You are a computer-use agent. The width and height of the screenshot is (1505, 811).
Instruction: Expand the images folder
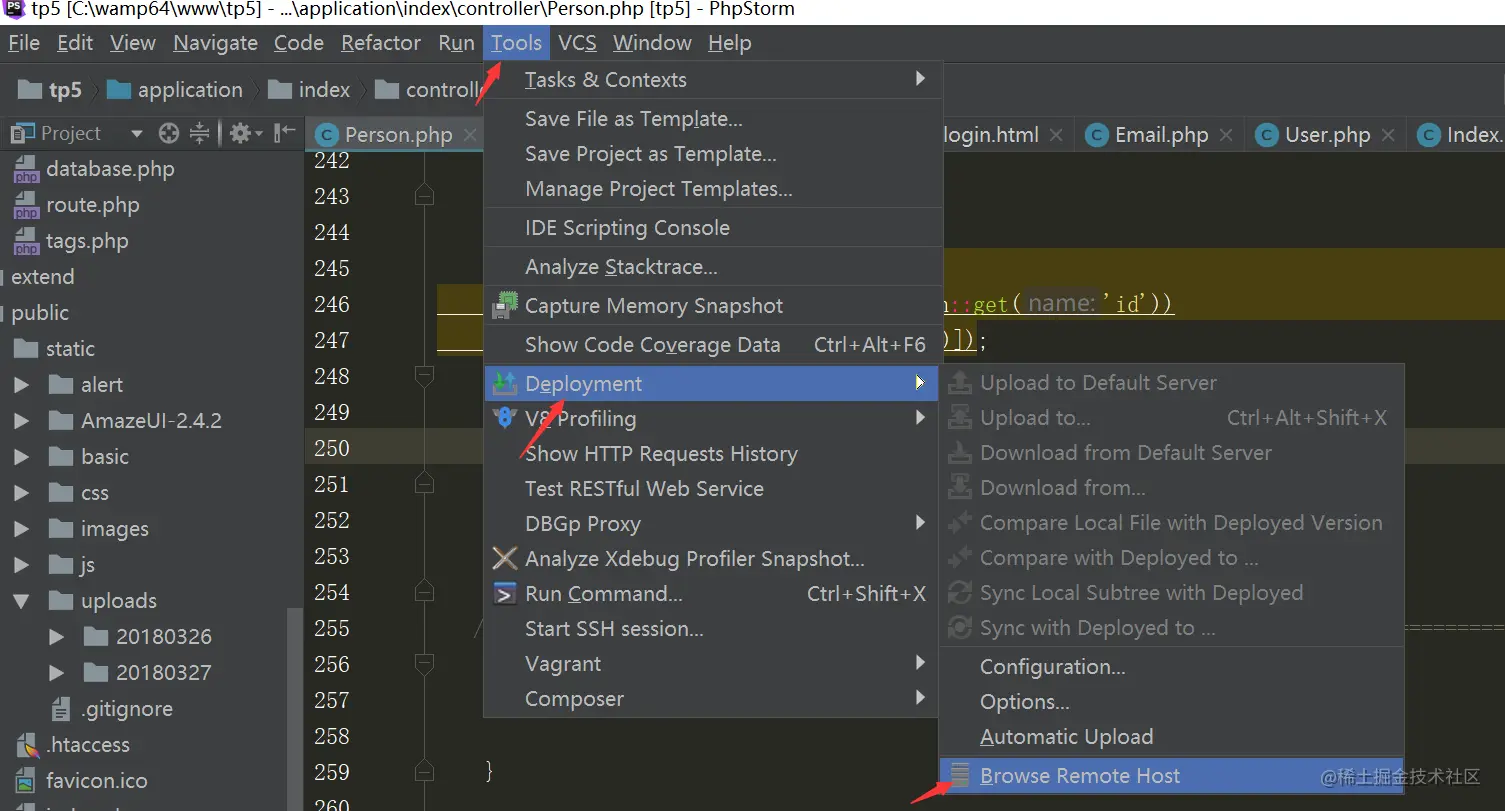[x=21, y=529]
